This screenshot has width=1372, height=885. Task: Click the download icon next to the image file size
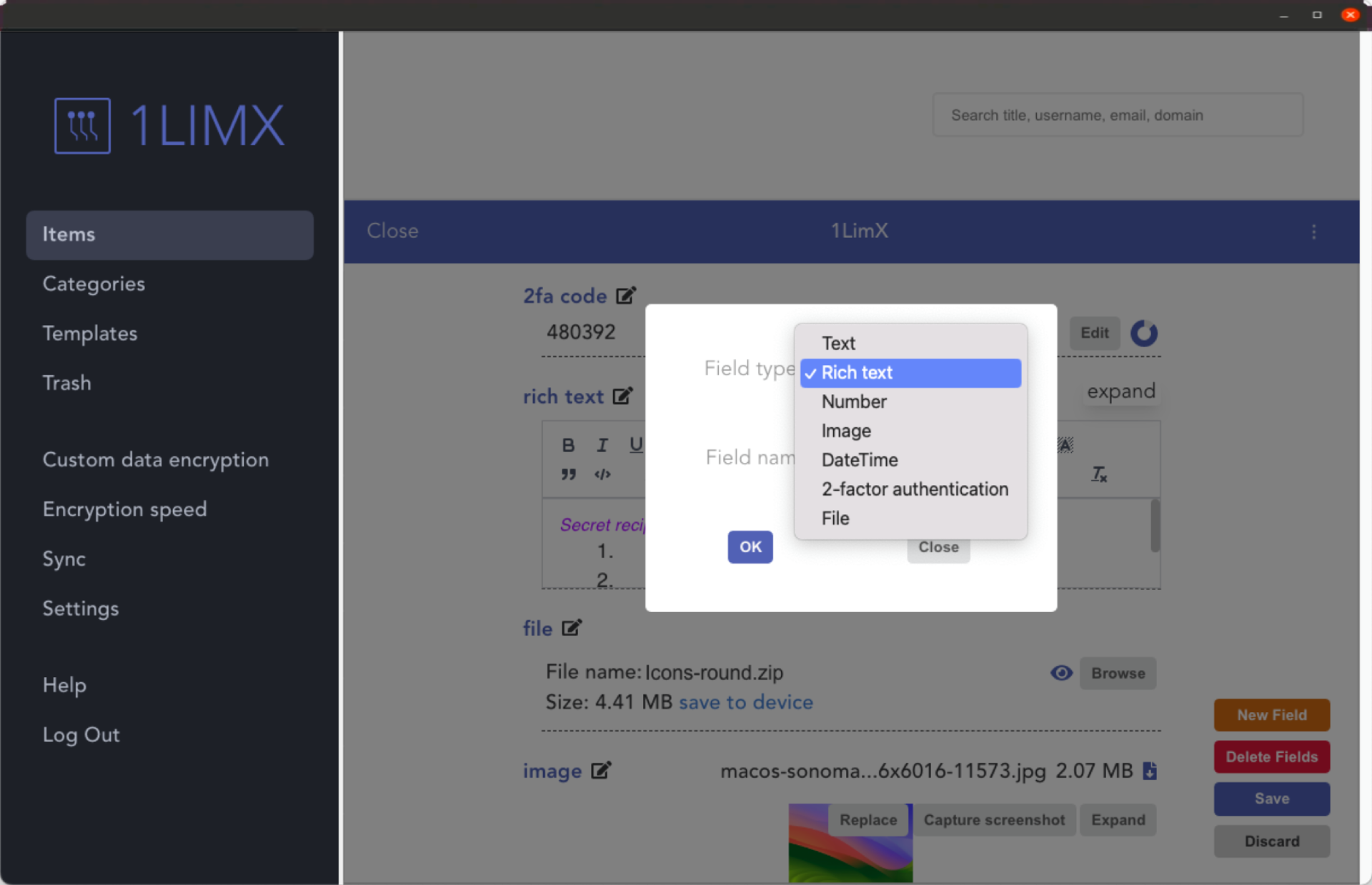[x=1150, y=771]
